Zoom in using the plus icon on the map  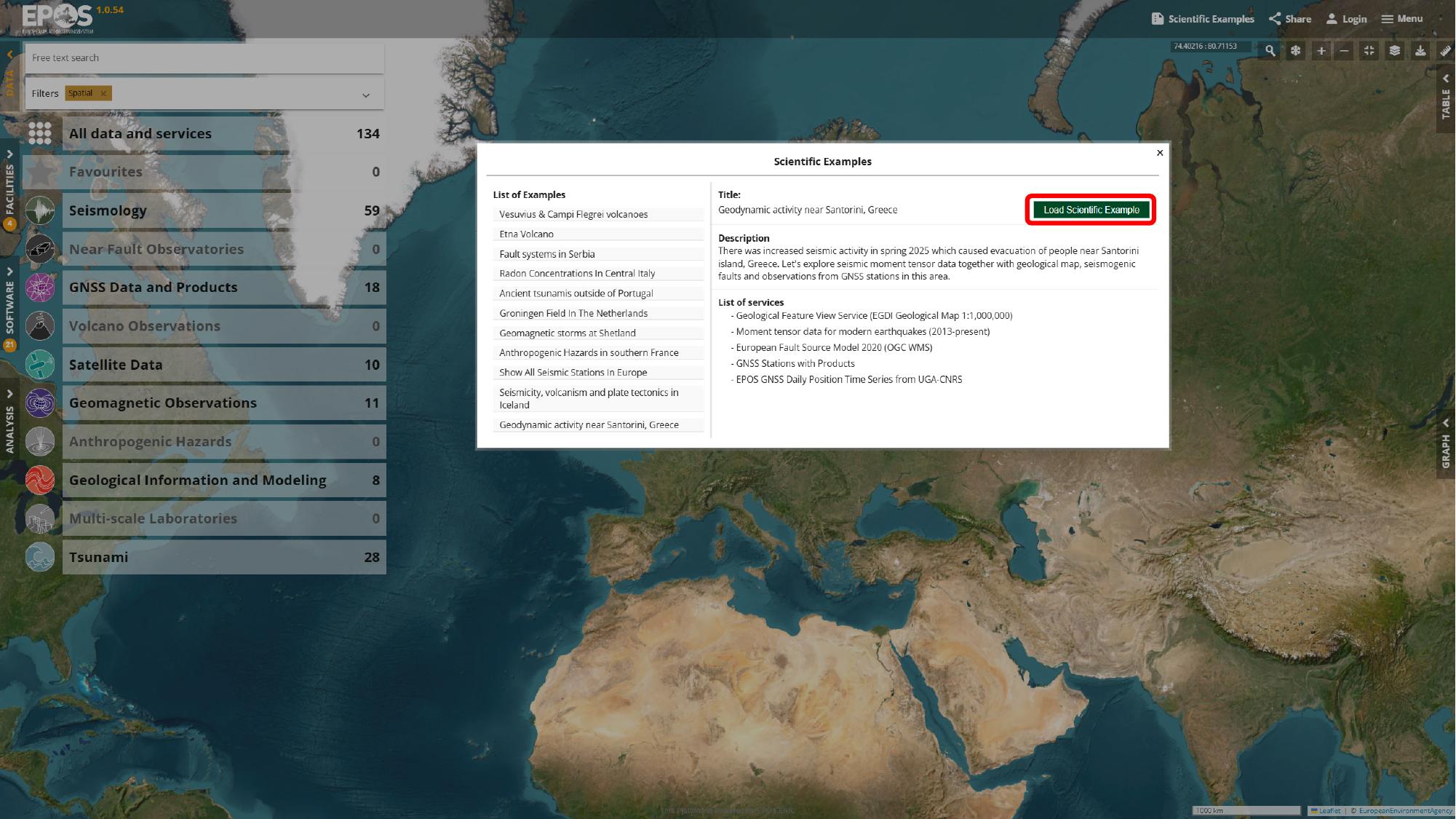[1320, 51]
